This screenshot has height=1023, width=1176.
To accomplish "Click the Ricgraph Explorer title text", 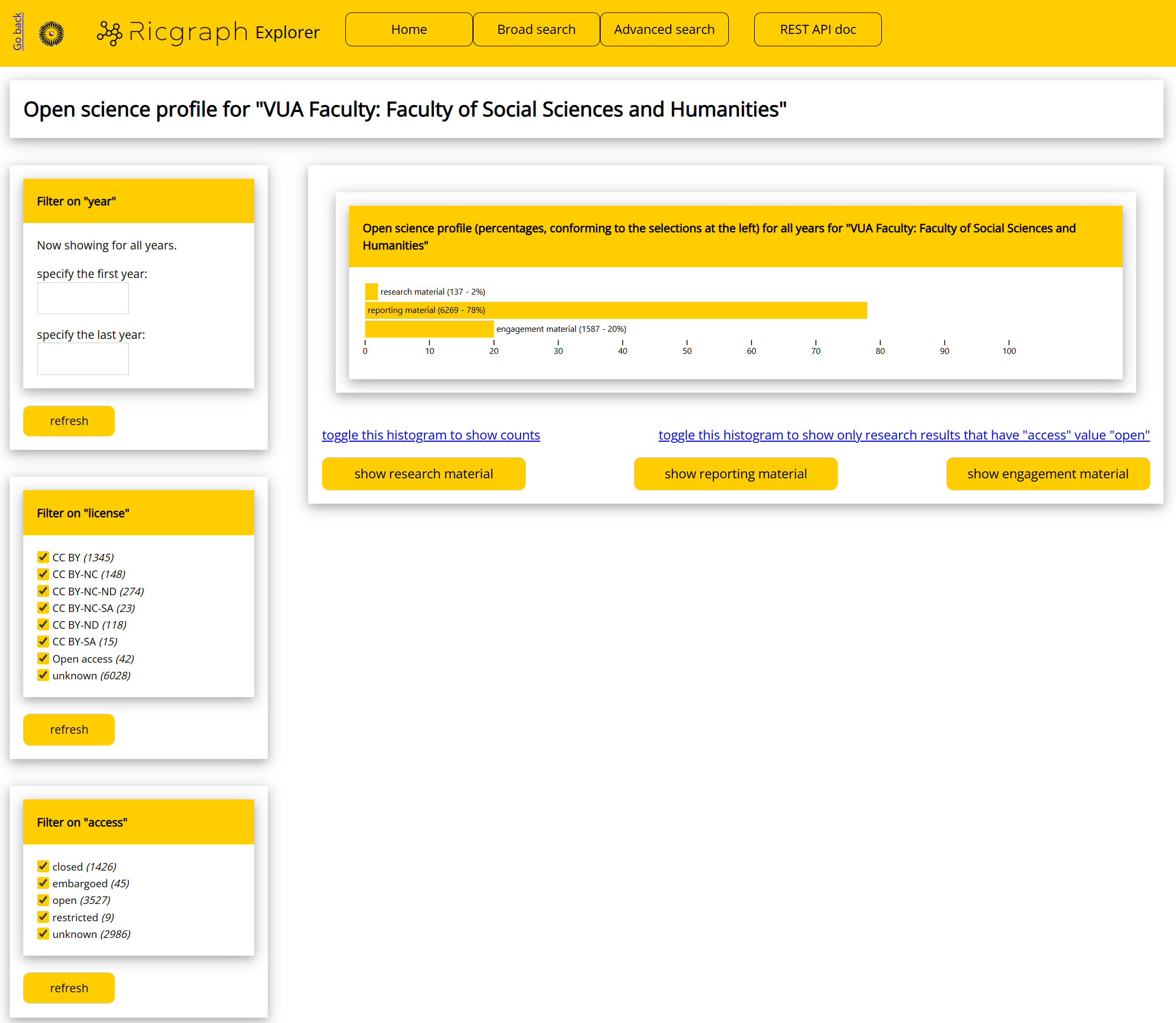I will tap(226, 32).
